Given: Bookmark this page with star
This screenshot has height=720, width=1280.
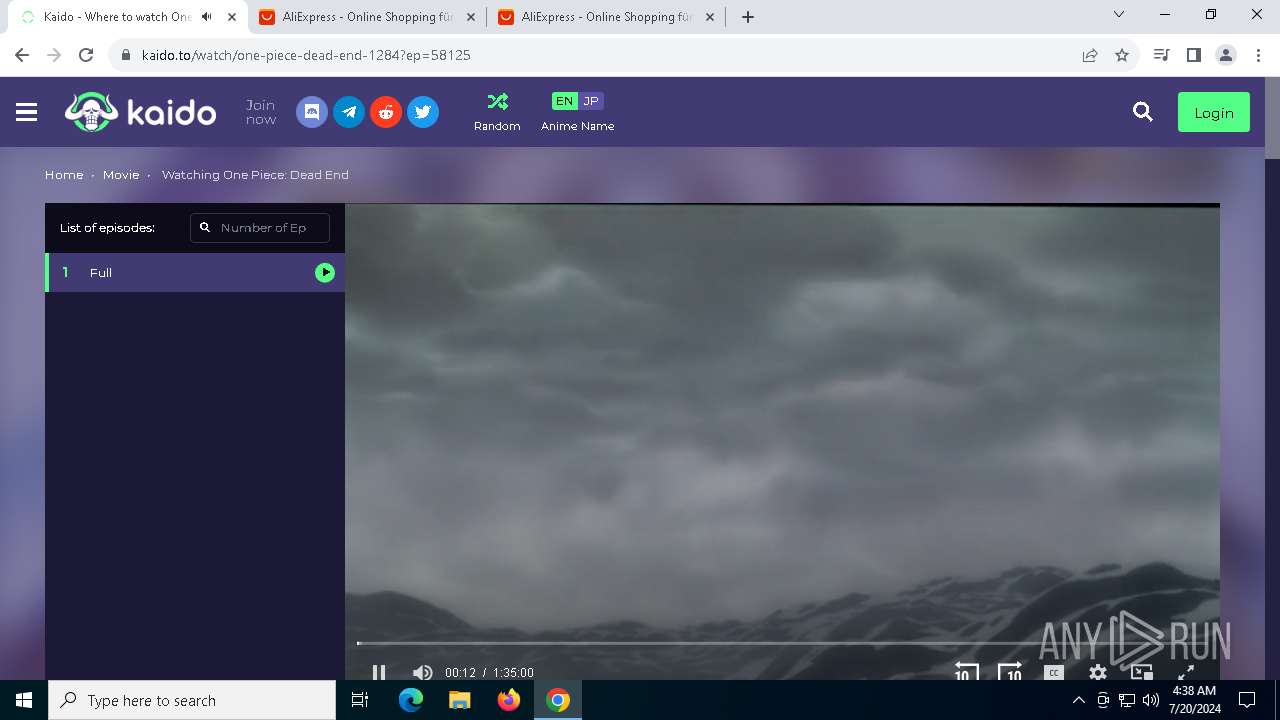Looking at the screenshot, I should [x=1122, y=55].
